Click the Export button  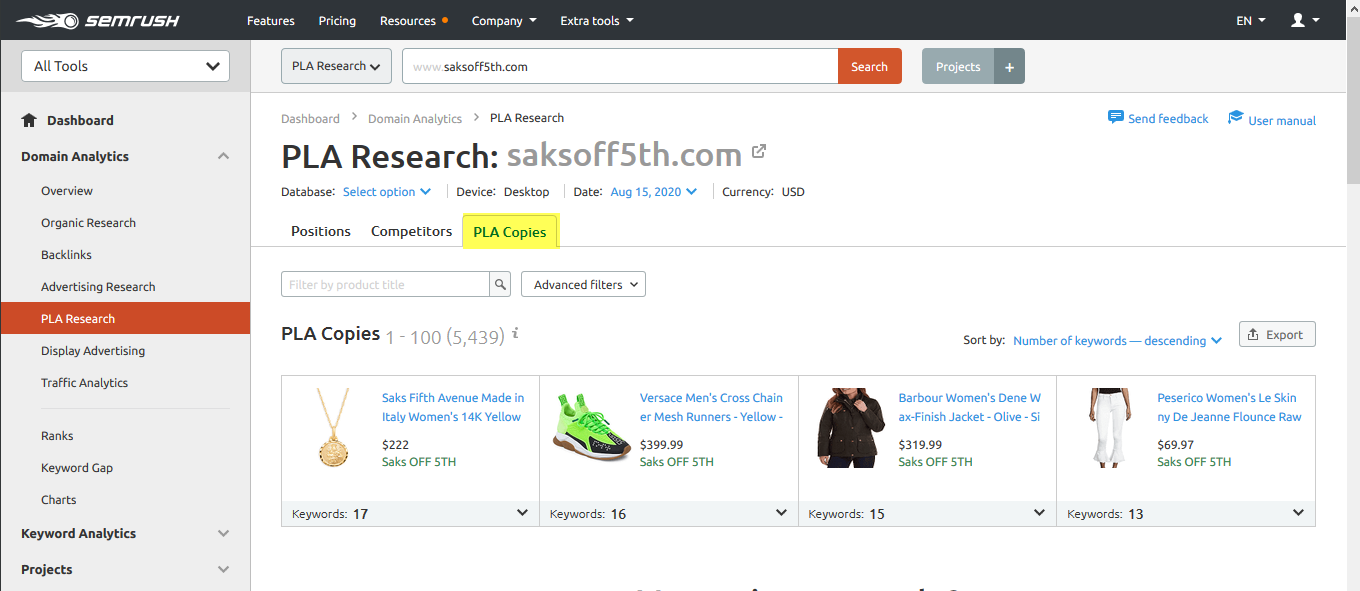coord(1277,334)
